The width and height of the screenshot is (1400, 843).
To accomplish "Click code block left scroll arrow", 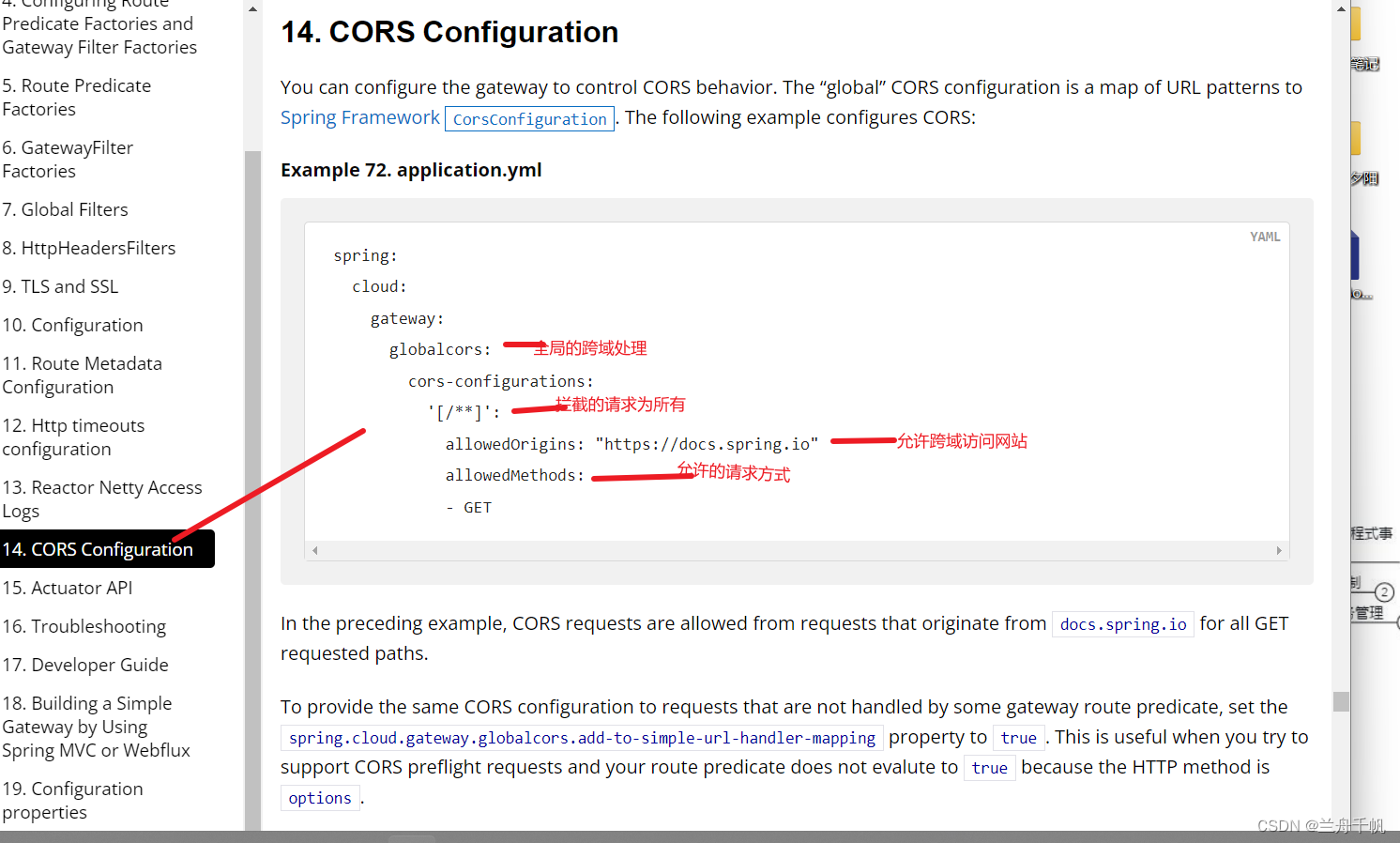I will (x=315, y=551).
